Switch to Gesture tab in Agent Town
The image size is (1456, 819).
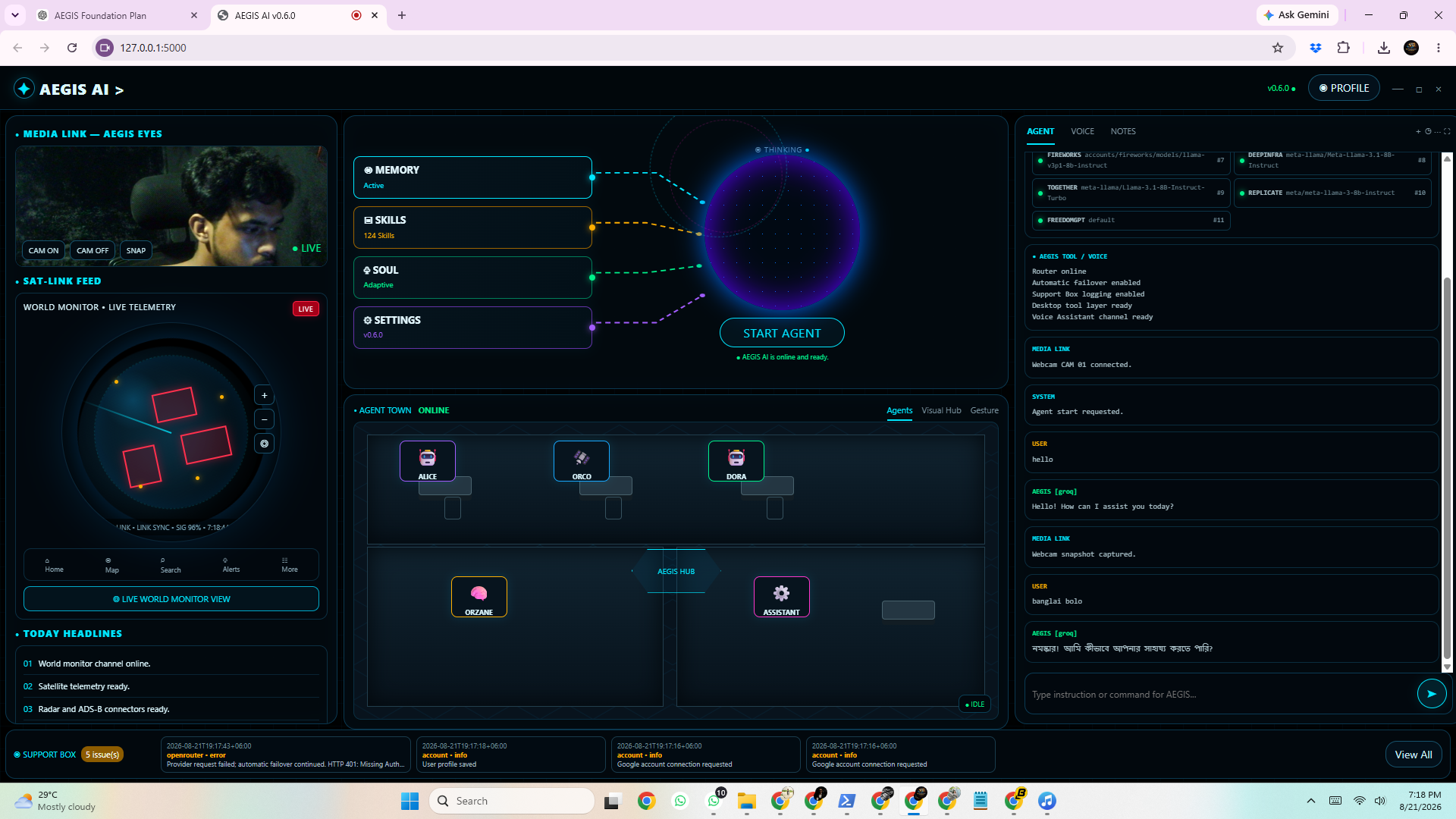[x=984, y=410]
